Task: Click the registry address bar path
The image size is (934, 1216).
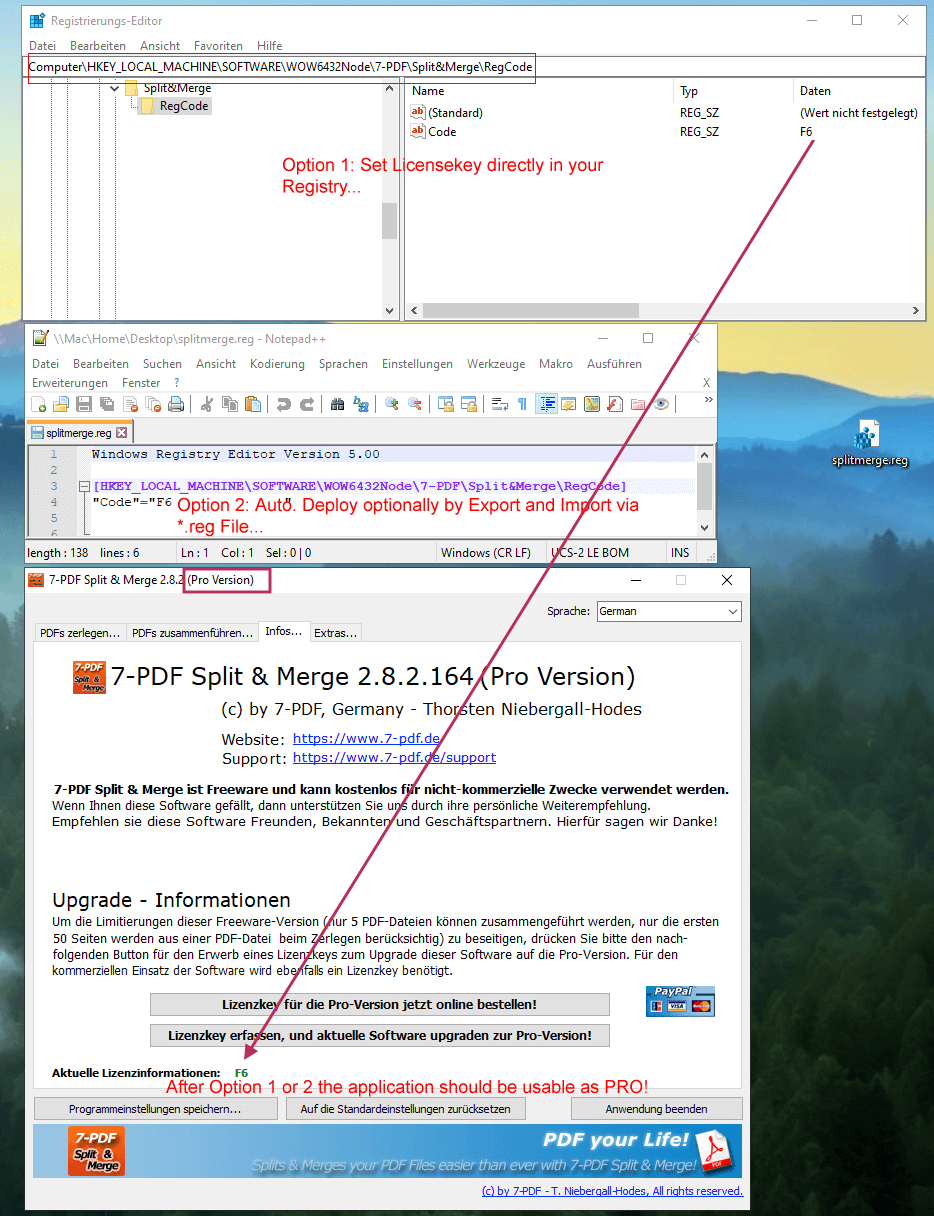Action: tap(281, 68)
